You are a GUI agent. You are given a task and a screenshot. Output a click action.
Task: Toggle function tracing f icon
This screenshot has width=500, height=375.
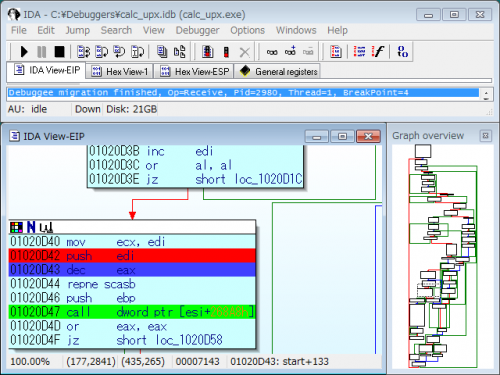[378, 52]
